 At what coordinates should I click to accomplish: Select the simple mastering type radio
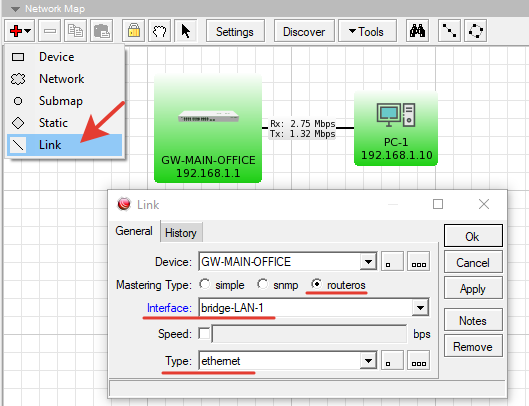point(204,284)
